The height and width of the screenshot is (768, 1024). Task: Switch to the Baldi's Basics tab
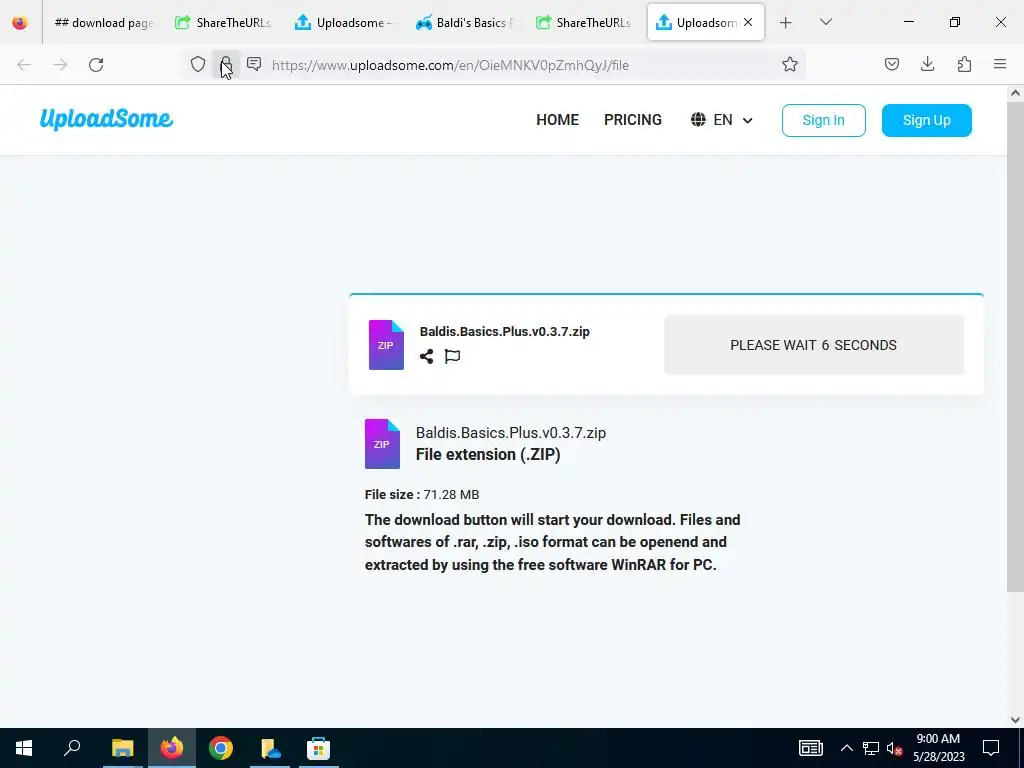tap(463, 22)
